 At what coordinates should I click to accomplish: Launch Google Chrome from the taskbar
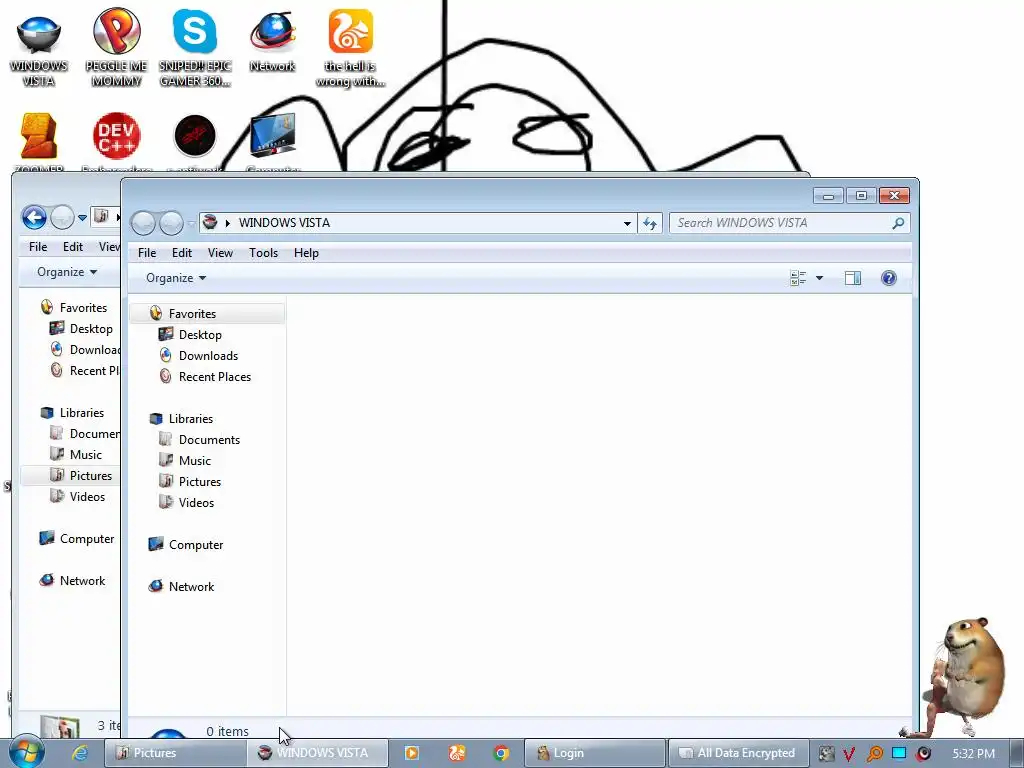501,753
